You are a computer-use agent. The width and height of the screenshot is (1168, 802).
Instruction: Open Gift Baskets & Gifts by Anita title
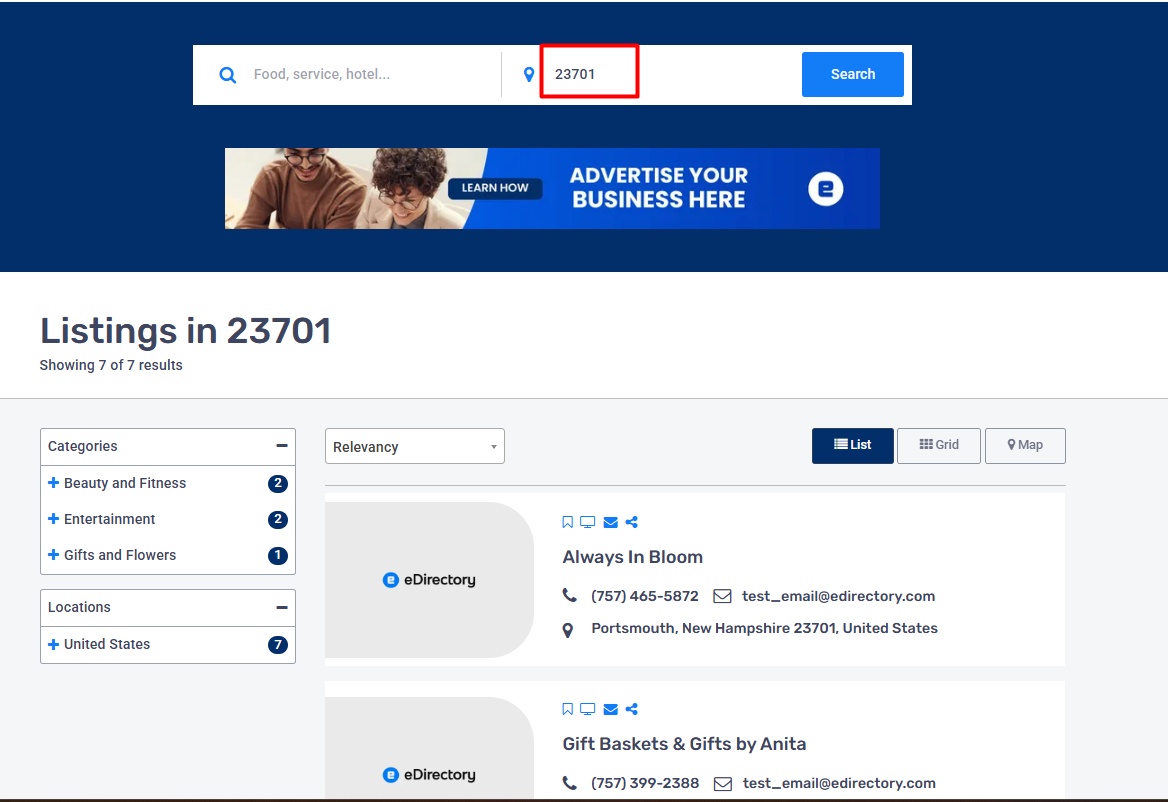pyautogui.click(x=684, y=744)
